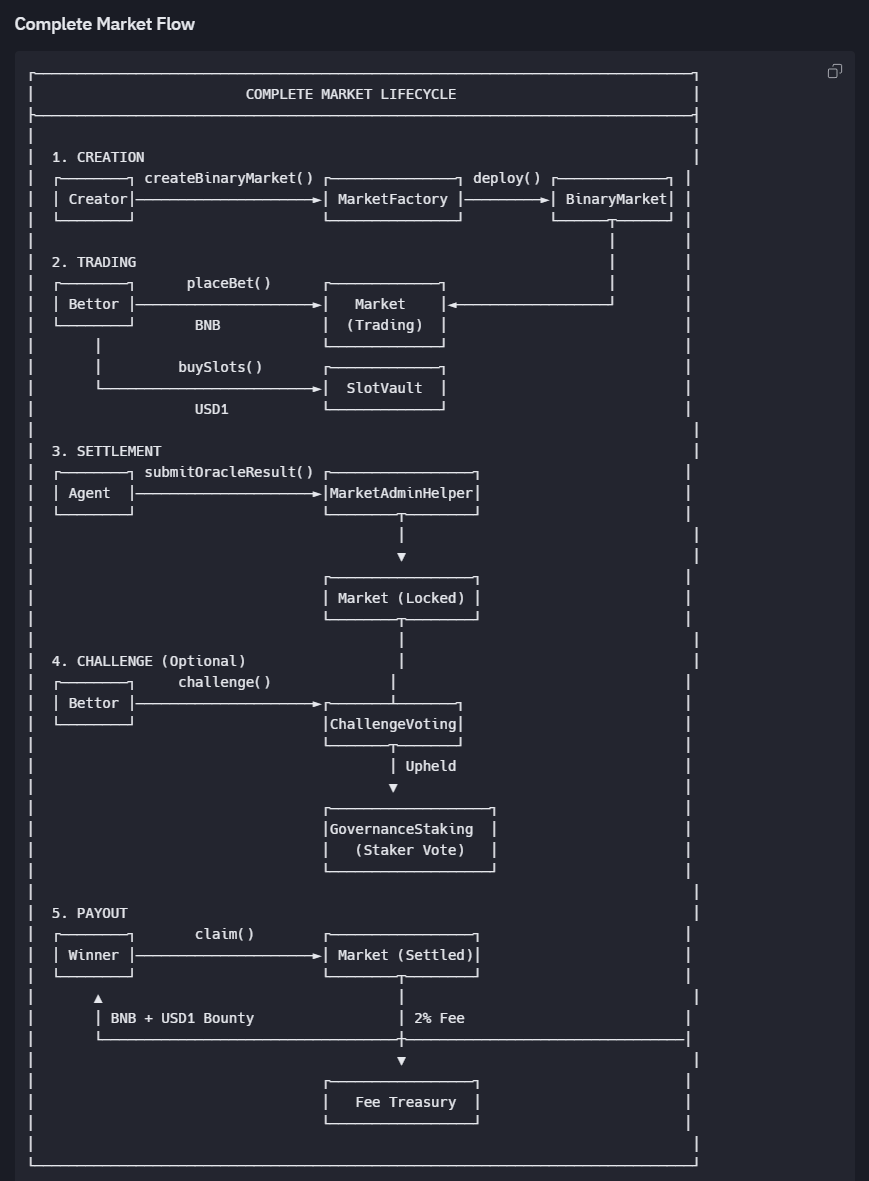This screenshot has height=1181, width=869.
Task: Select the 'Agent' box text
Action: point(90,493)
